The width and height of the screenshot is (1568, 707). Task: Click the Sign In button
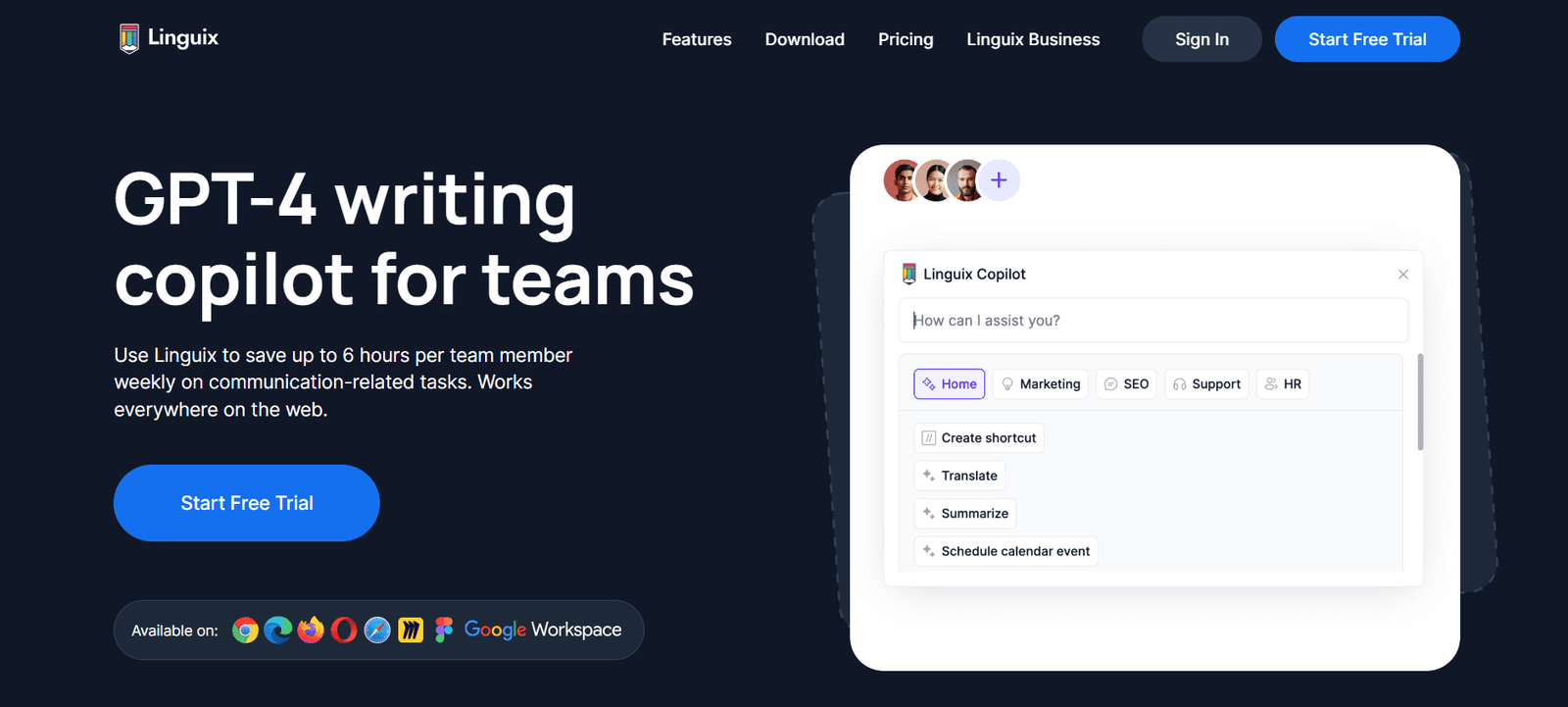pos(1201,39)
